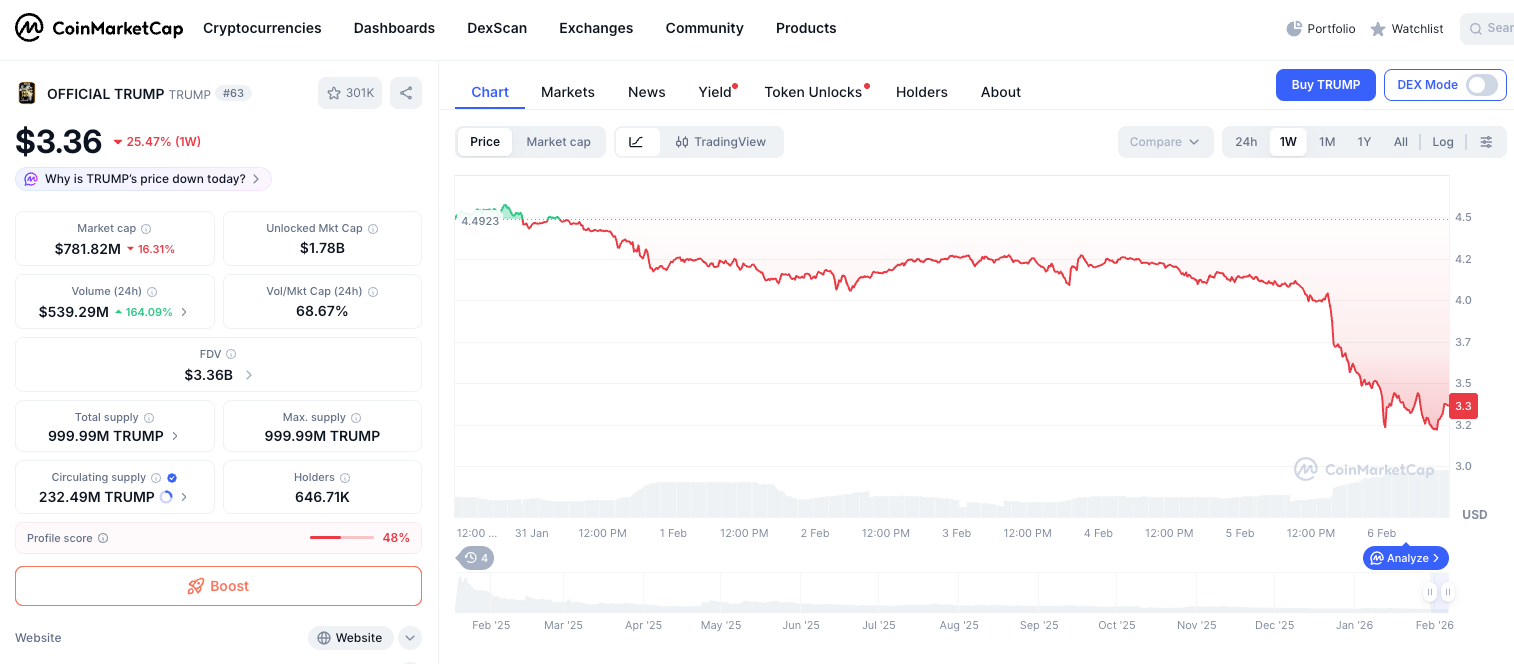Switch chart to Market cap view
Viewport: 1514px width, 664px height.
point(558,142)
